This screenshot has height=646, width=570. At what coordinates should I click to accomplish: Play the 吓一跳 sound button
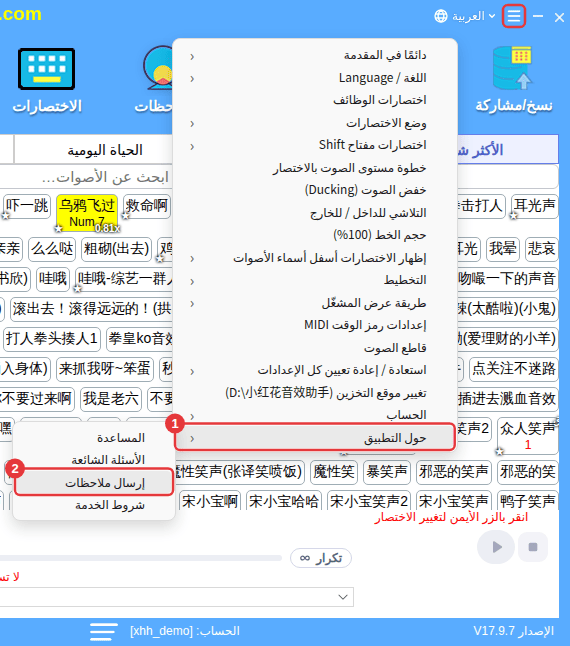coord(27,206)
